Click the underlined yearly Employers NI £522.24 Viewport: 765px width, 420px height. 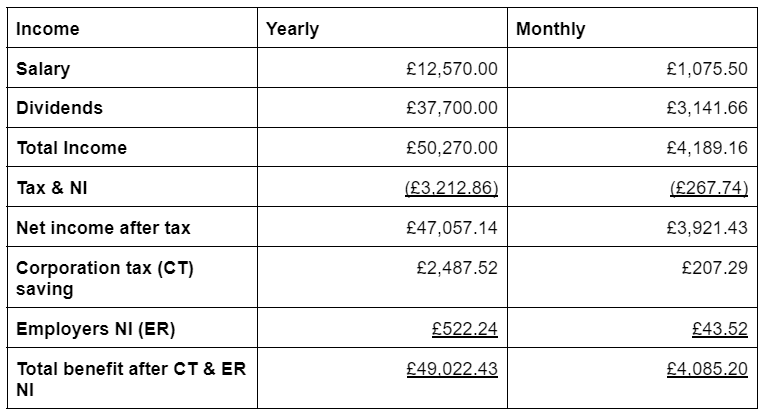tap(464, 328)
